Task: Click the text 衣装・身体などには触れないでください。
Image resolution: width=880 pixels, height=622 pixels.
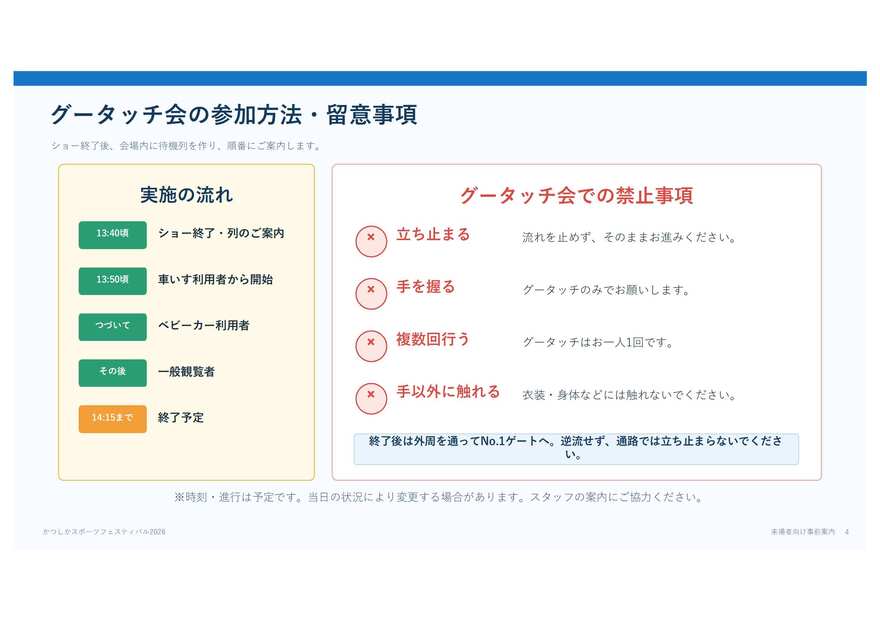Action: pyautogui.click(x=629, y=395)
